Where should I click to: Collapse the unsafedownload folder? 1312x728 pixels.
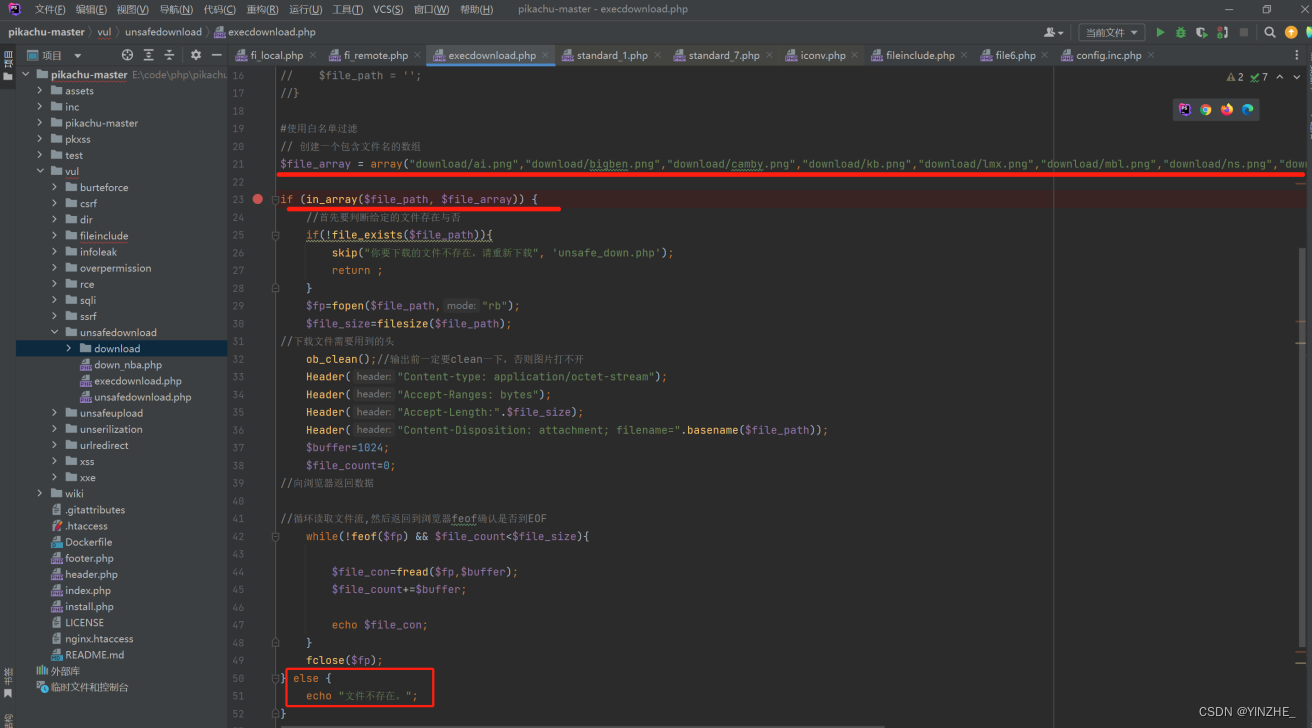coord(54,332)
